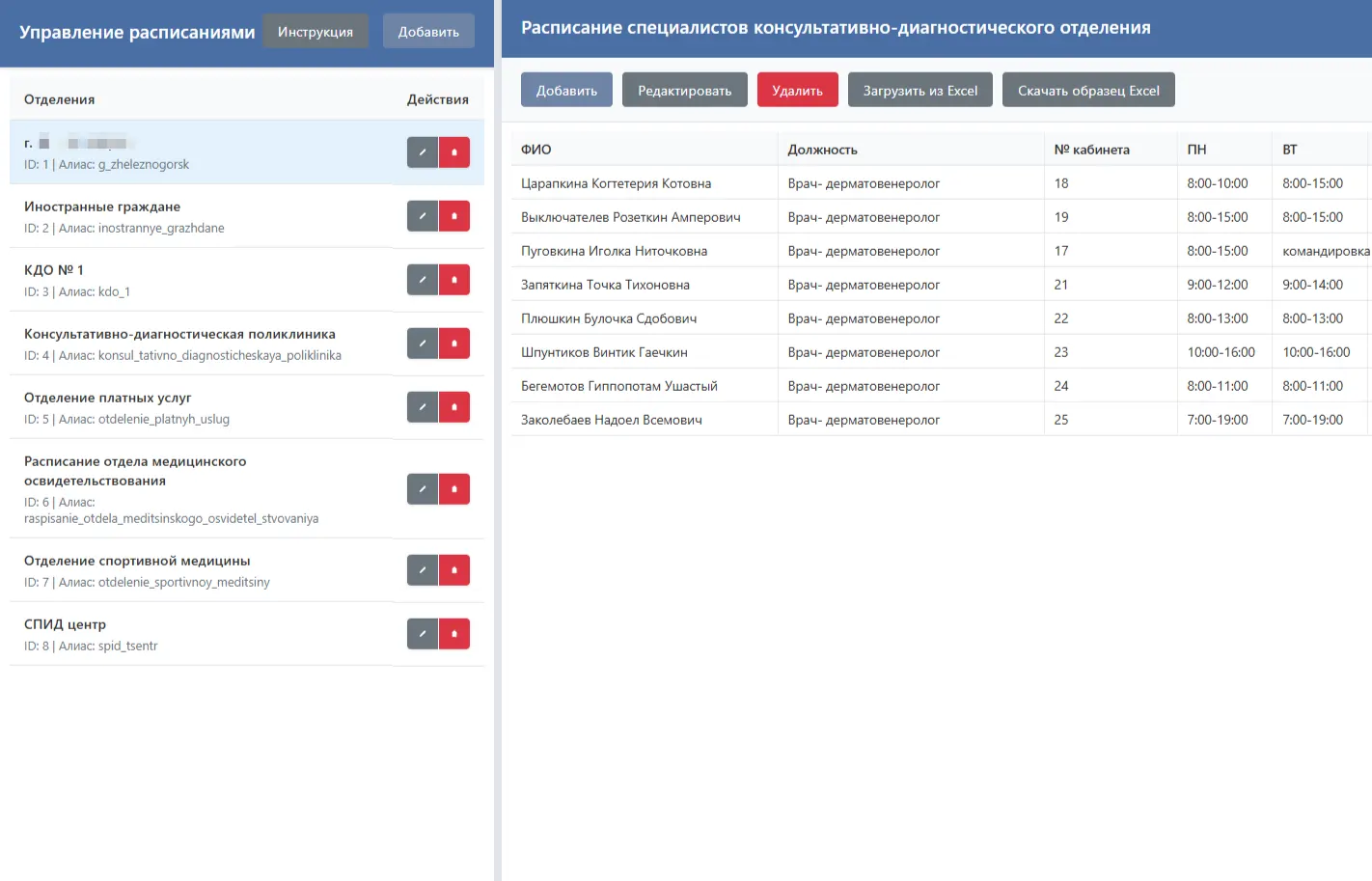Delete the medical examination department schedule
The image size is (1372, 881).
tap(454, 489)
